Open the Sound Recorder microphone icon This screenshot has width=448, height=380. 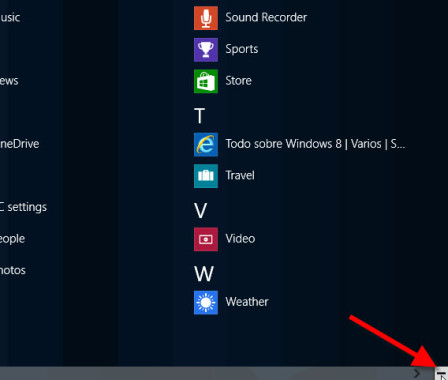(206, 18)
